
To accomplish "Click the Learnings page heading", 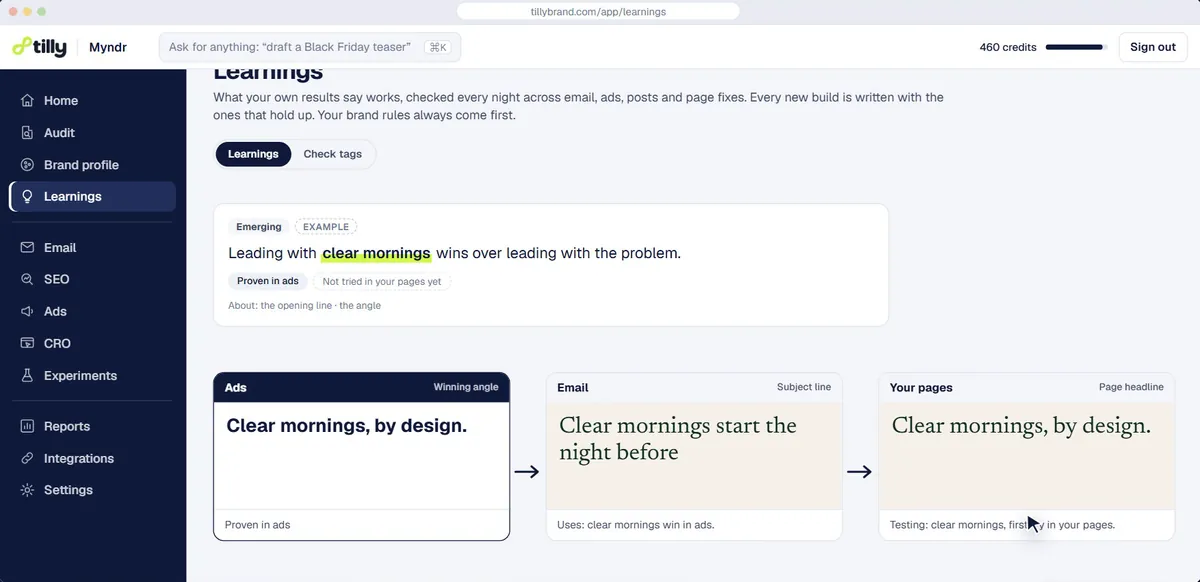I will [268, 73].
